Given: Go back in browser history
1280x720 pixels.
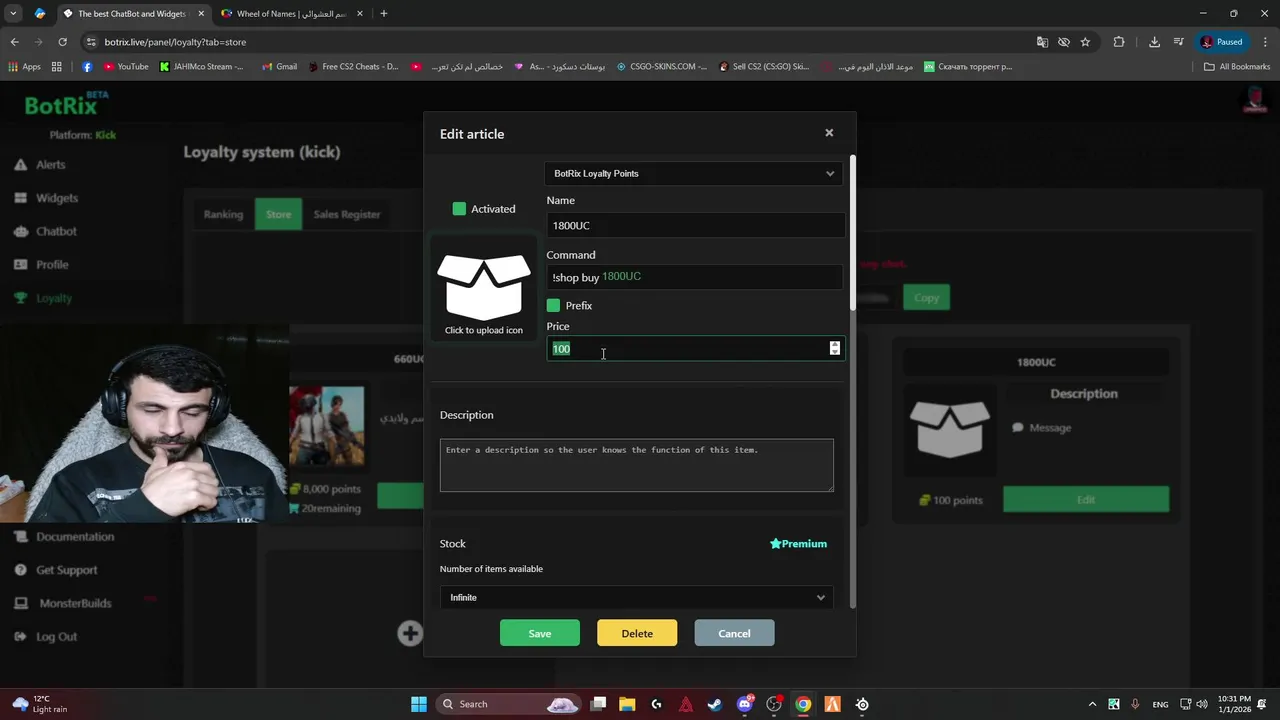Looking at the screenshot, I should coord(14,42).
